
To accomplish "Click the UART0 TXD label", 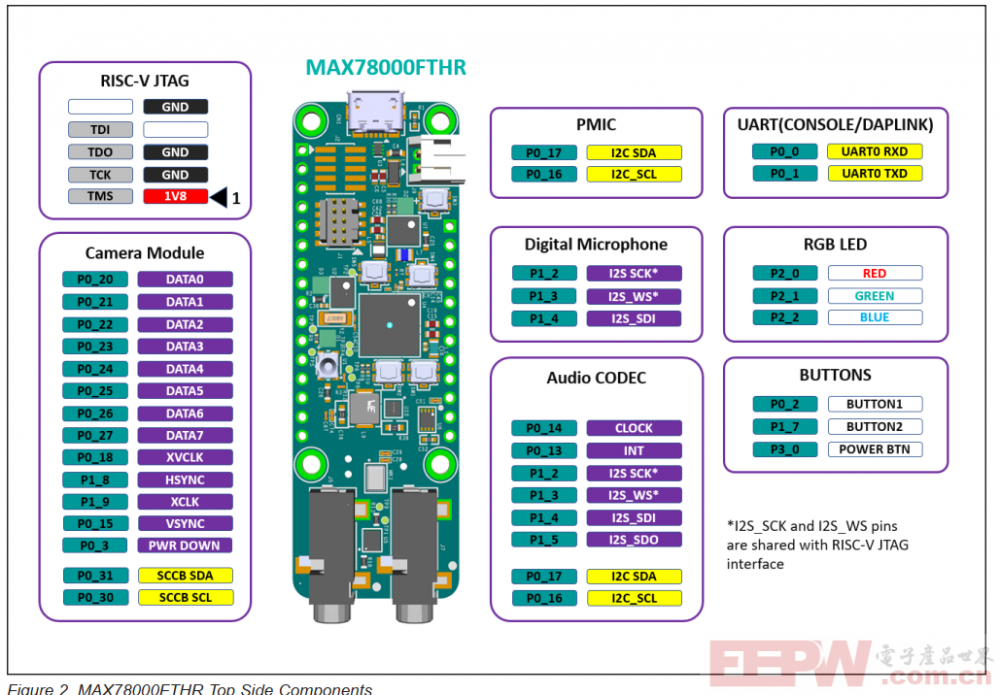I will pos(874,173).
